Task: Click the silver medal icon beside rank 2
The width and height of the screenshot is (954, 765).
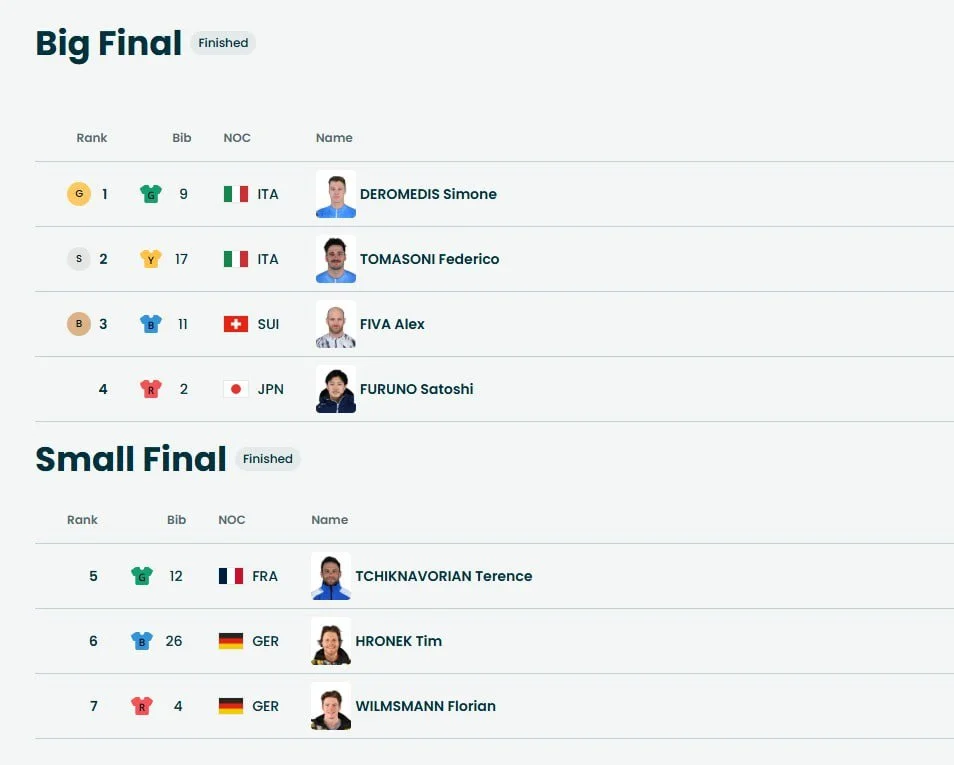Action: pyautogui.click(x=78, y=259)
